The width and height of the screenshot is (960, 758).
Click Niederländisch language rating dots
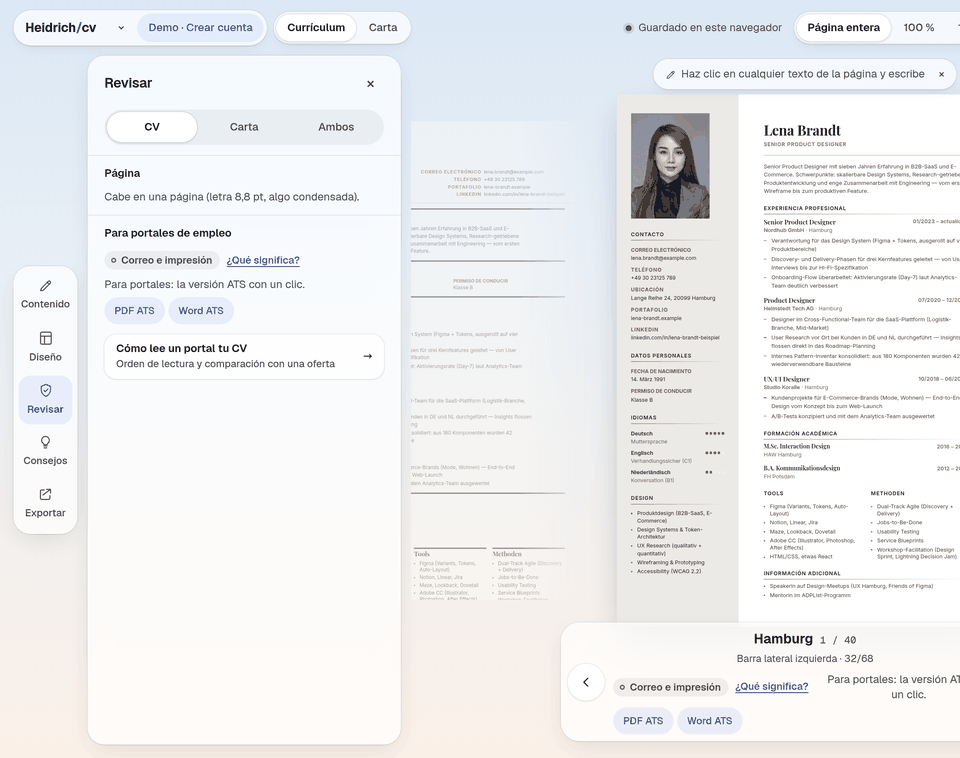714,473
